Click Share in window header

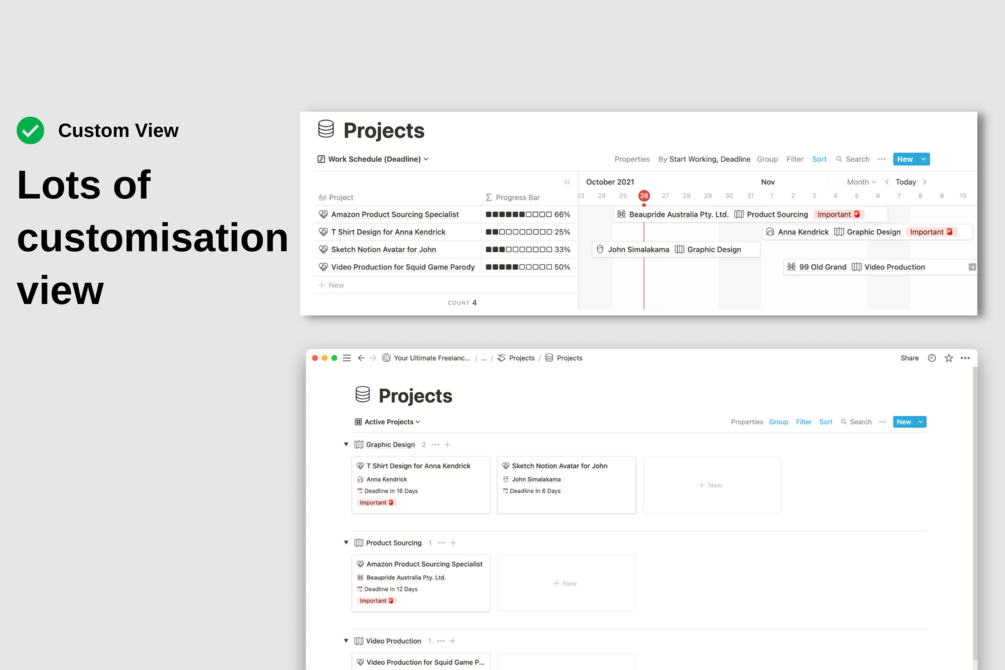[x=909, y=358]
